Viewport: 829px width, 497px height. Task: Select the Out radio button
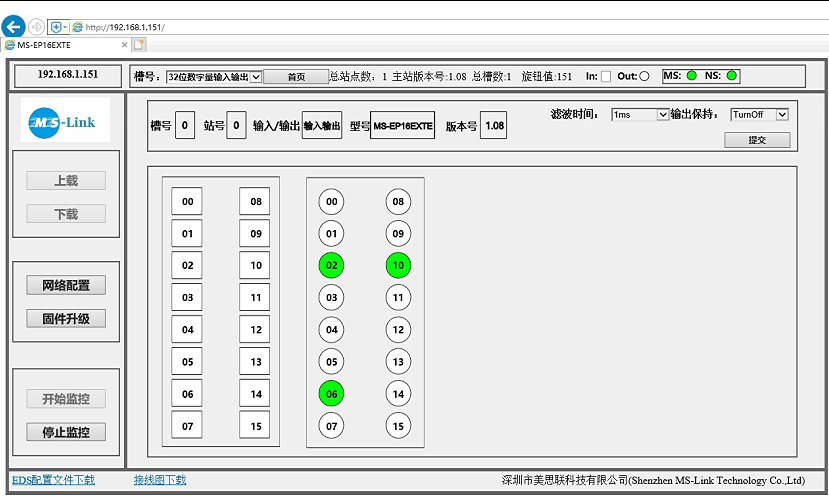click(x=644, y=76)
